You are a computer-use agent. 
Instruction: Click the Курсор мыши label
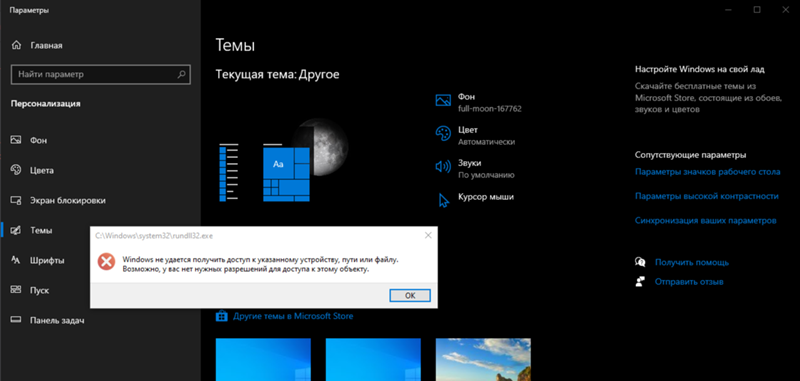click(x=486, y=196)
